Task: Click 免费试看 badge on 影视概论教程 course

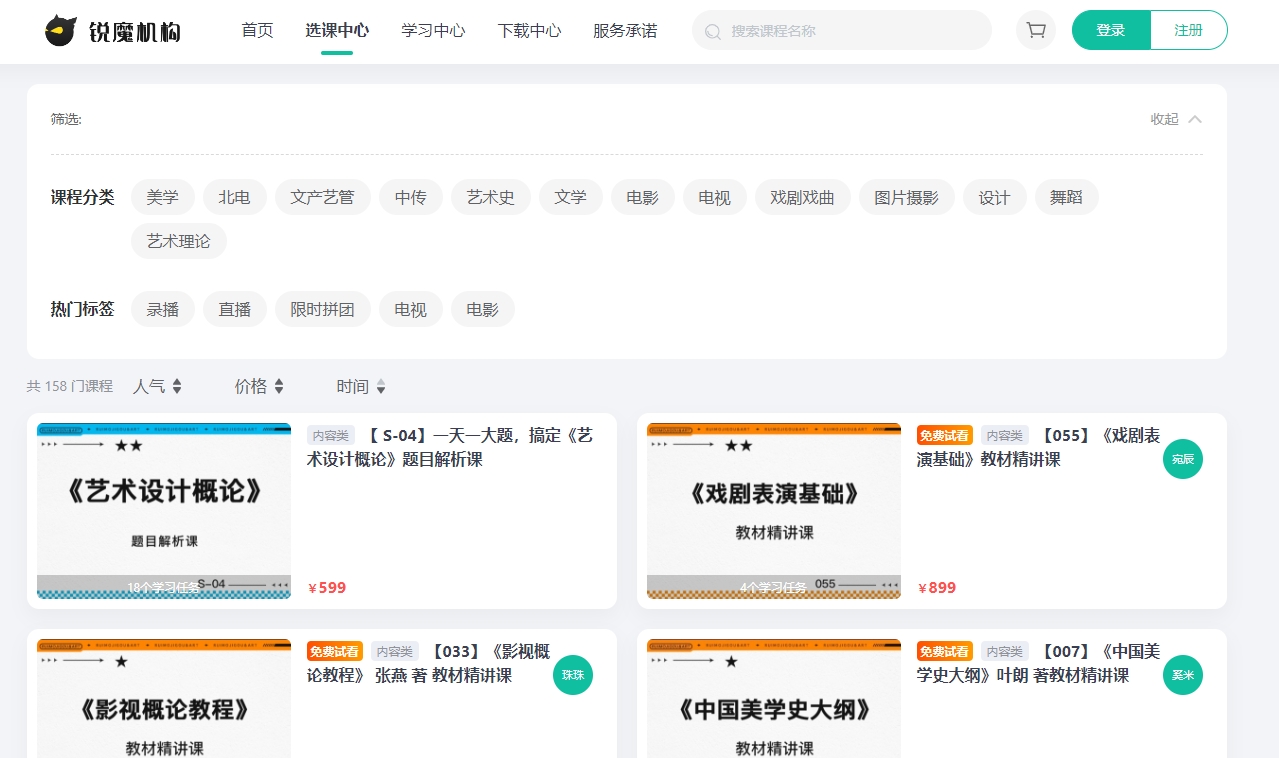Action: pyautogui.click(x=335, y=651)
